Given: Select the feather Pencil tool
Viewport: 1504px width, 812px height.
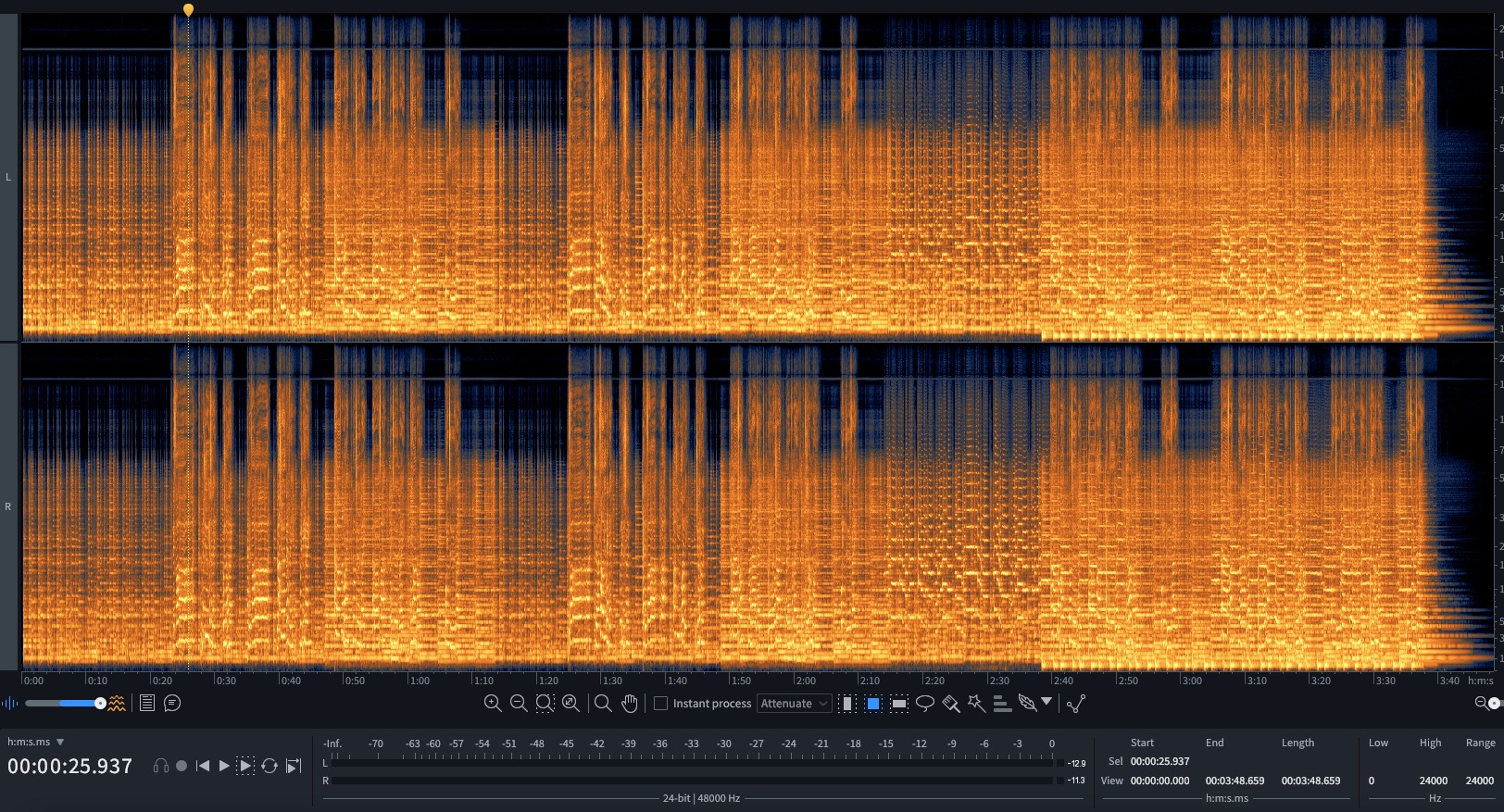Looking at the screenshot, I should coord(1027,704).
